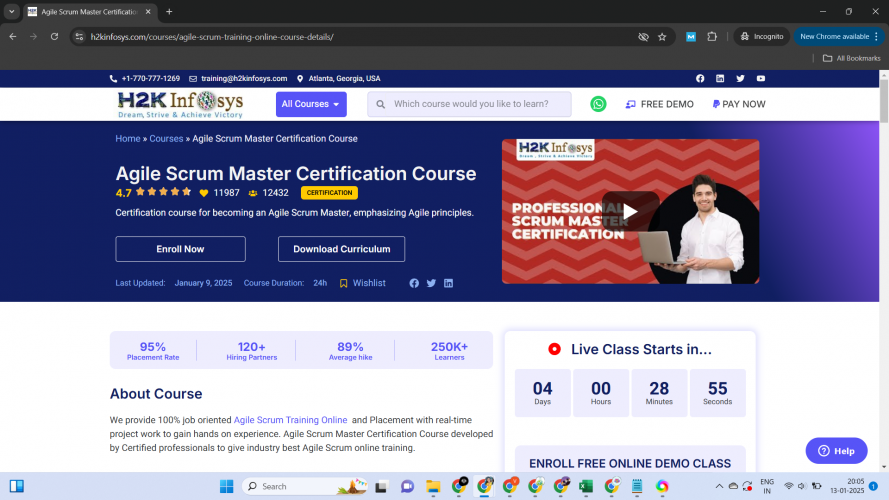Click the CERTIFICATION badge
Viewport: 889px width, 500px height.
click(x=329, y=193)
